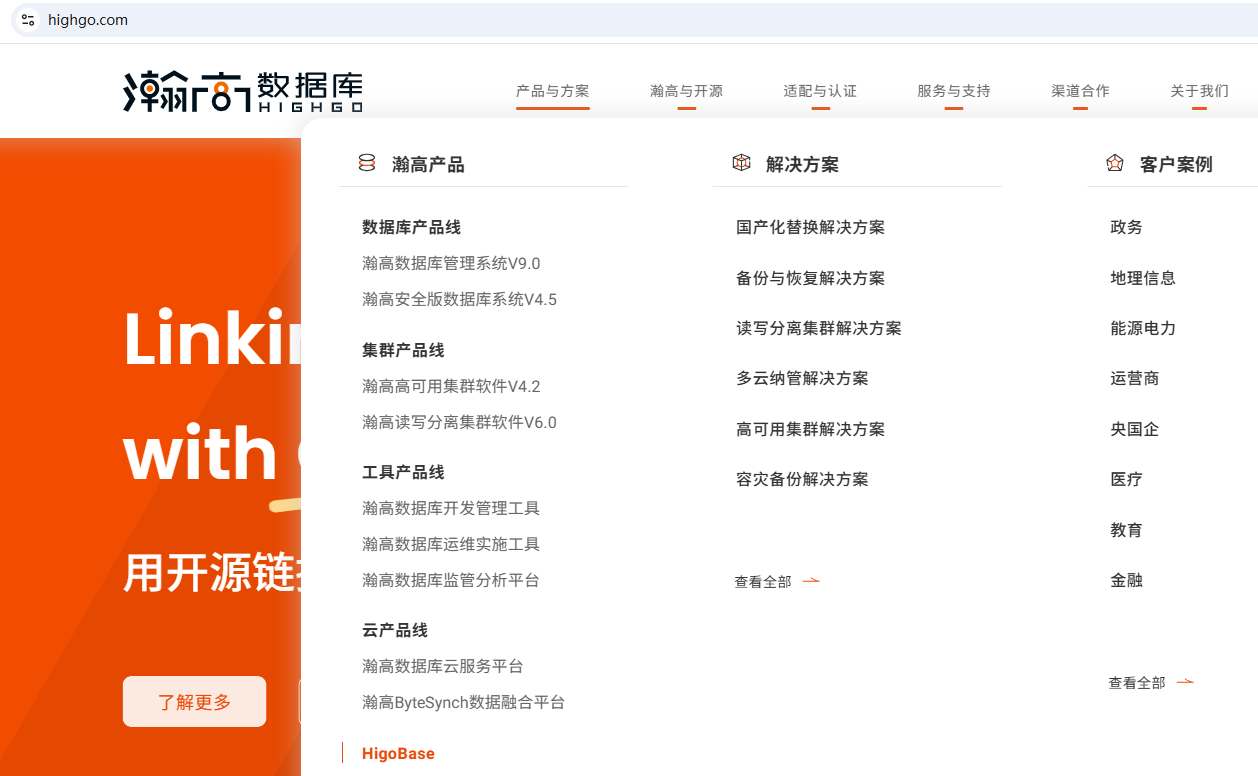Click the HighGo database logo

click(x=243, y=91)
